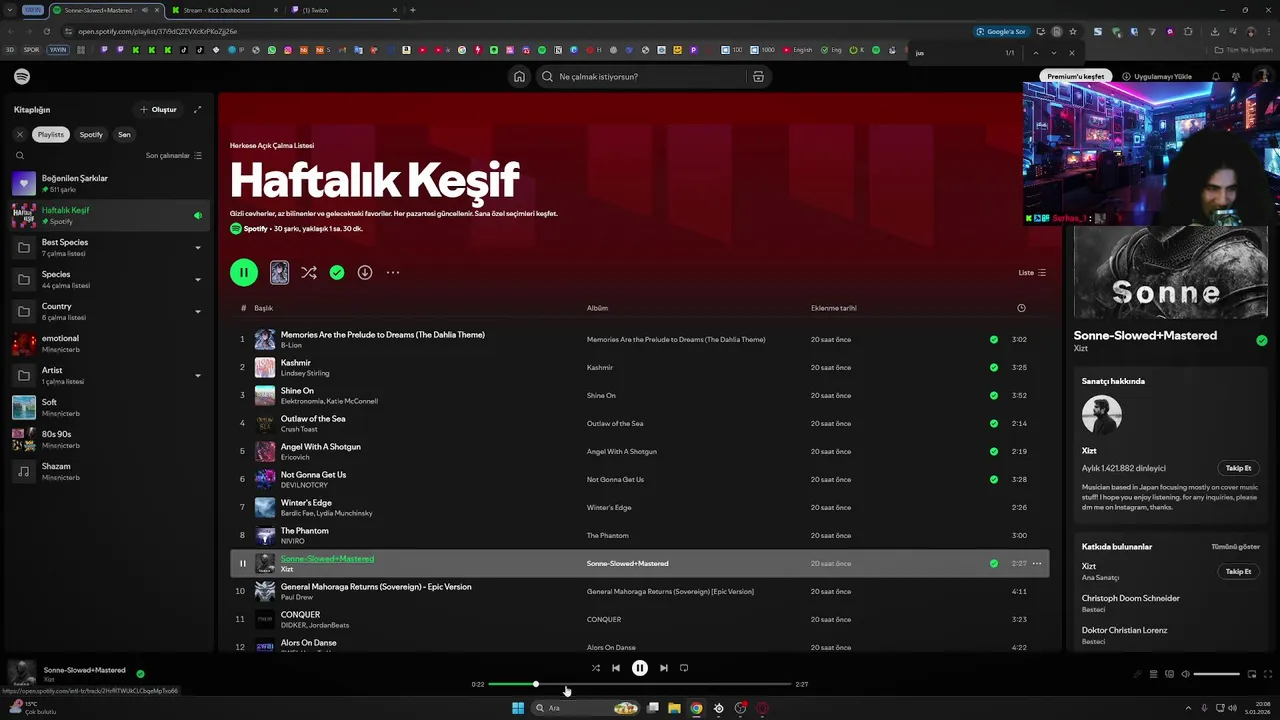
Task: Open 'Liste' view dropdown
Action: tap(1032, 272)
